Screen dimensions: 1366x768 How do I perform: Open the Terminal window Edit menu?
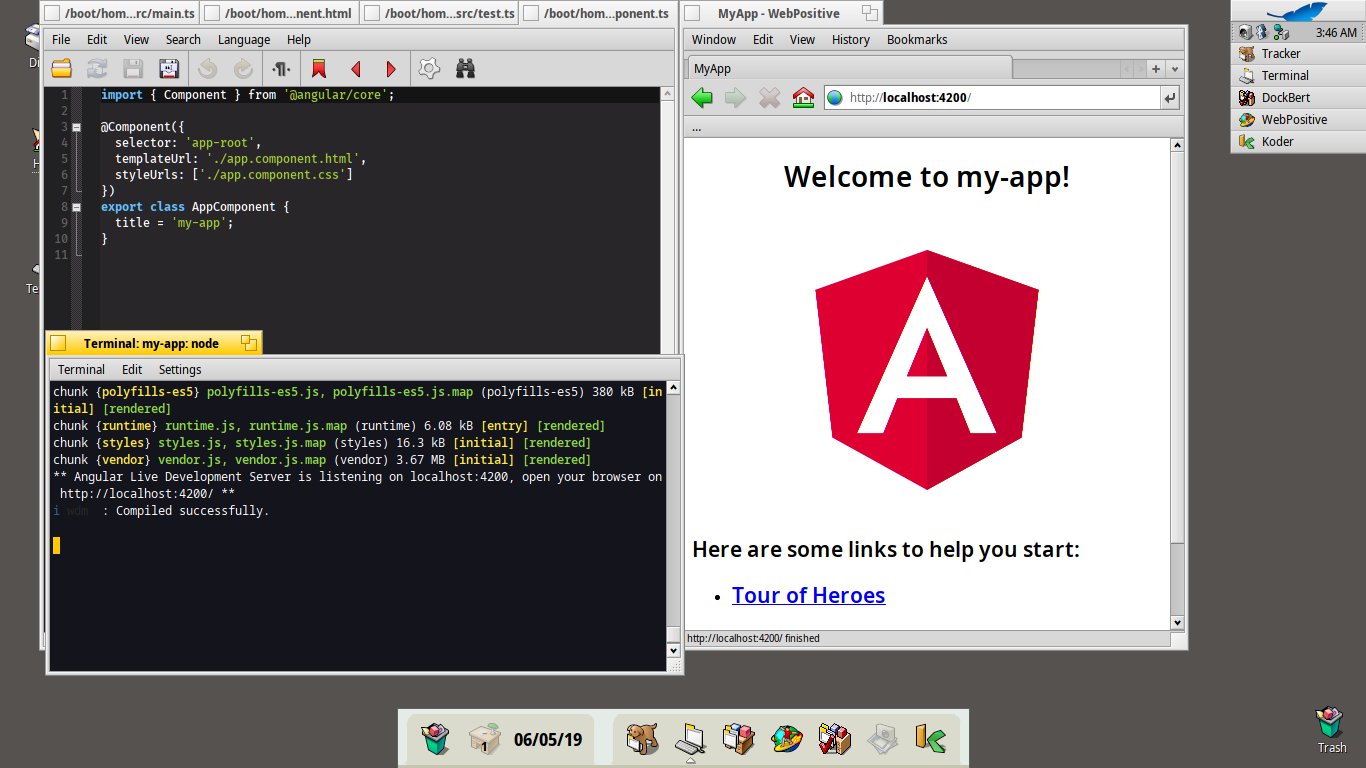tap(132, 370)
